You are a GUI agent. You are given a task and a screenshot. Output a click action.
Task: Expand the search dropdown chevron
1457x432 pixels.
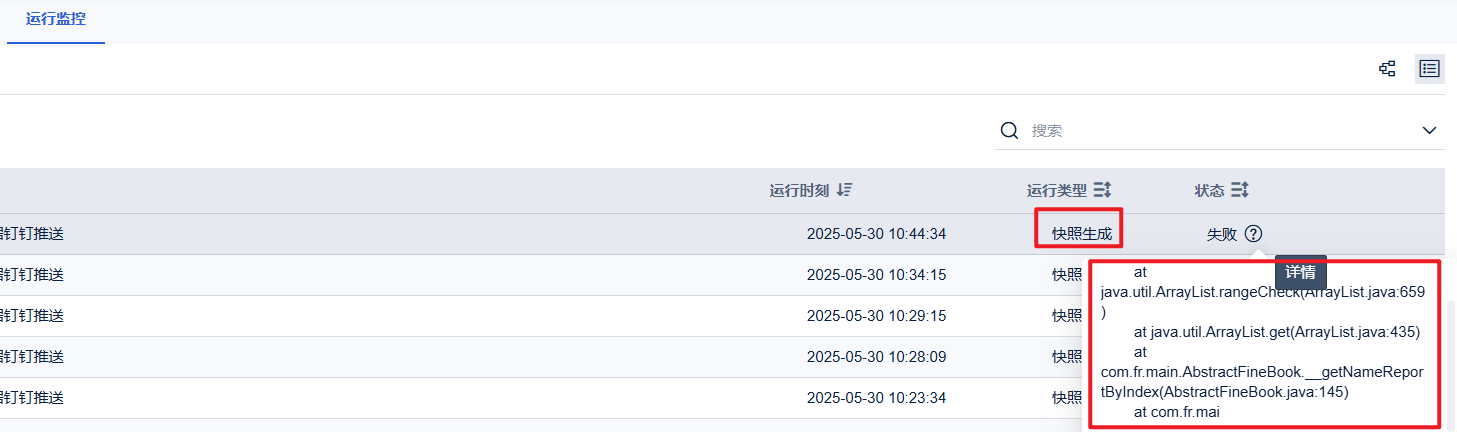coord(1430,131)
